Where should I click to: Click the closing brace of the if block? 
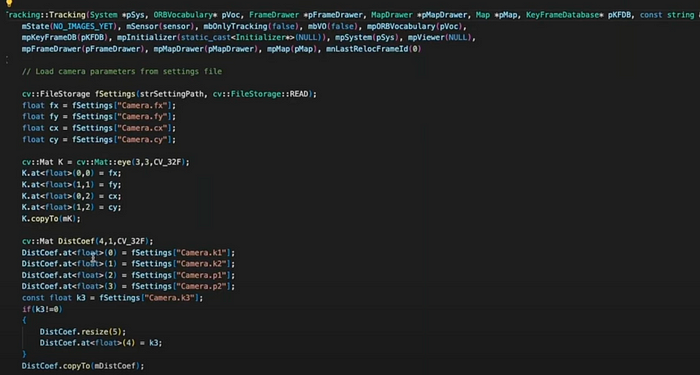(24, 354)
